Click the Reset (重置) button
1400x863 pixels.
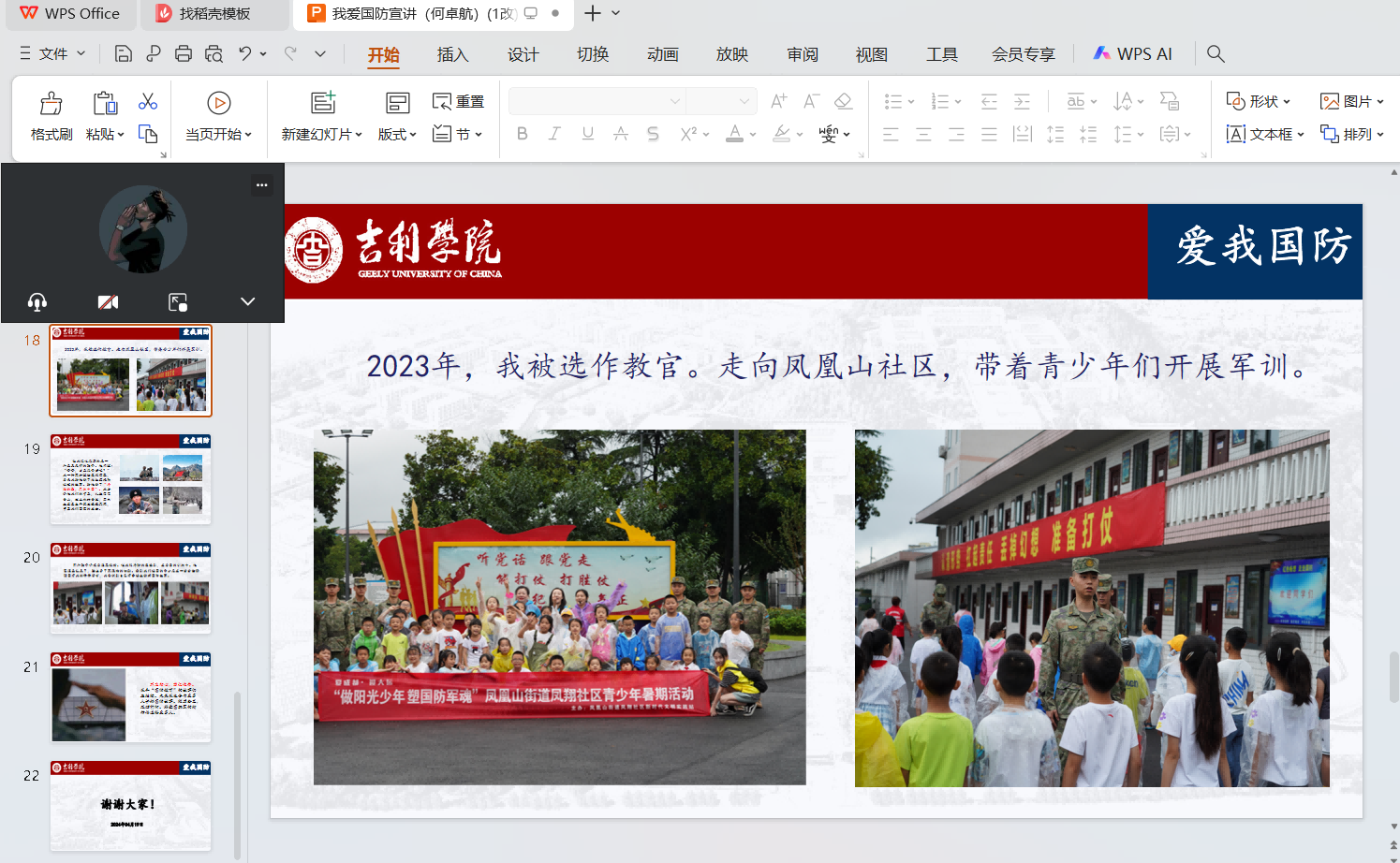pos(459,101)
